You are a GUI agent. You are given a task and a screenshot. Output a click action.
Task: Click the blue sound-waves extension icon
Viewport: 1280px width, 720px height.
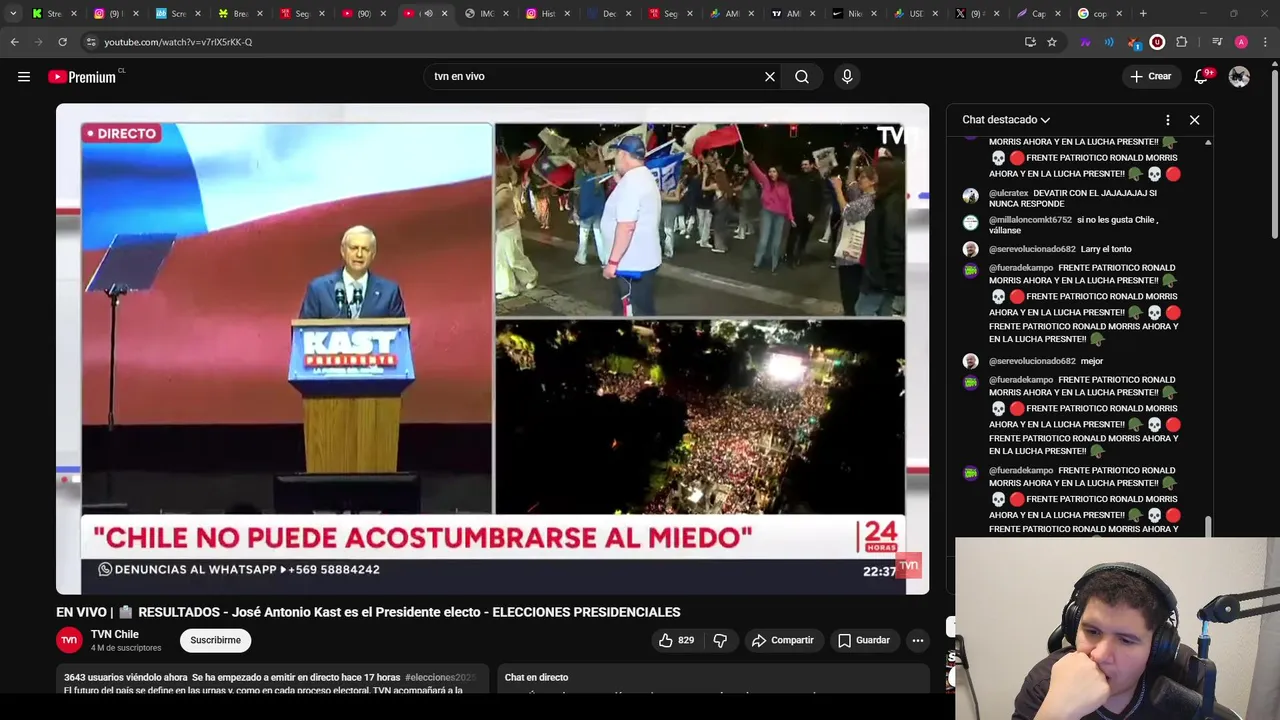tap(1109, 42)
